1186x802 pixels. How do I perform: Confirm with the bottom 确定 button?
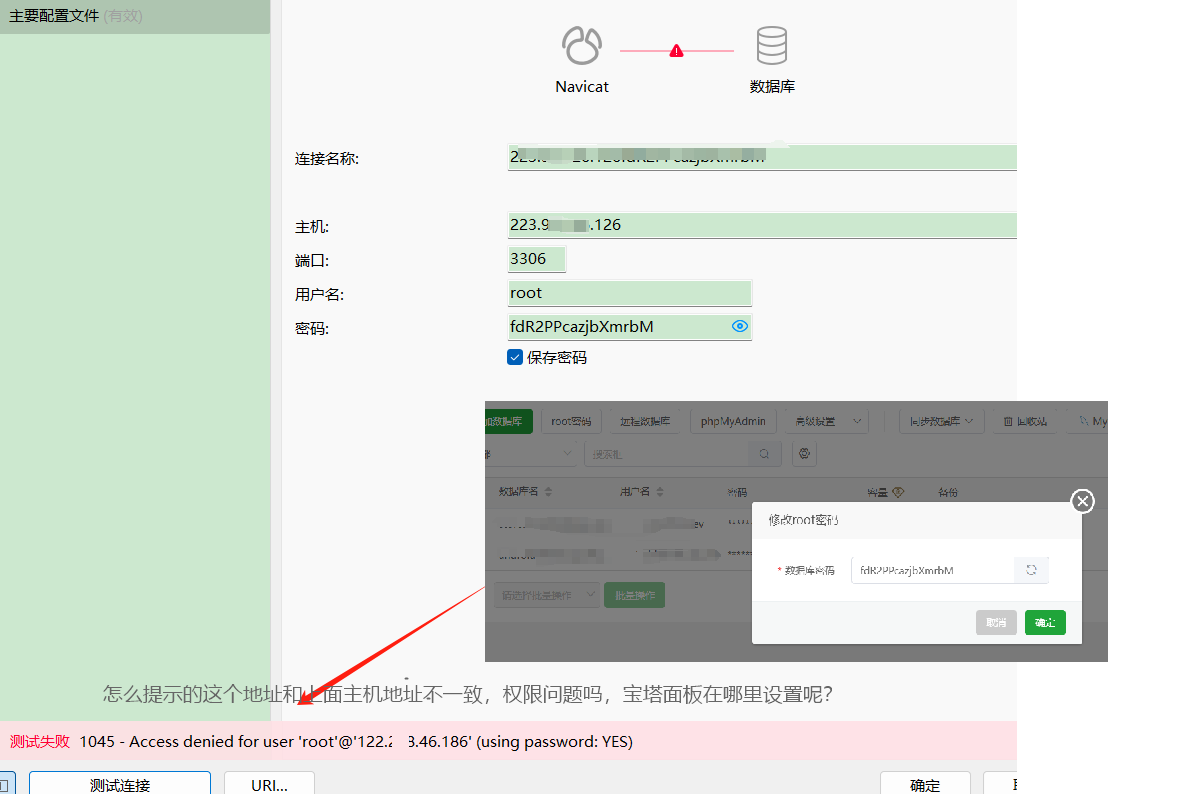[x=925, y=785]
